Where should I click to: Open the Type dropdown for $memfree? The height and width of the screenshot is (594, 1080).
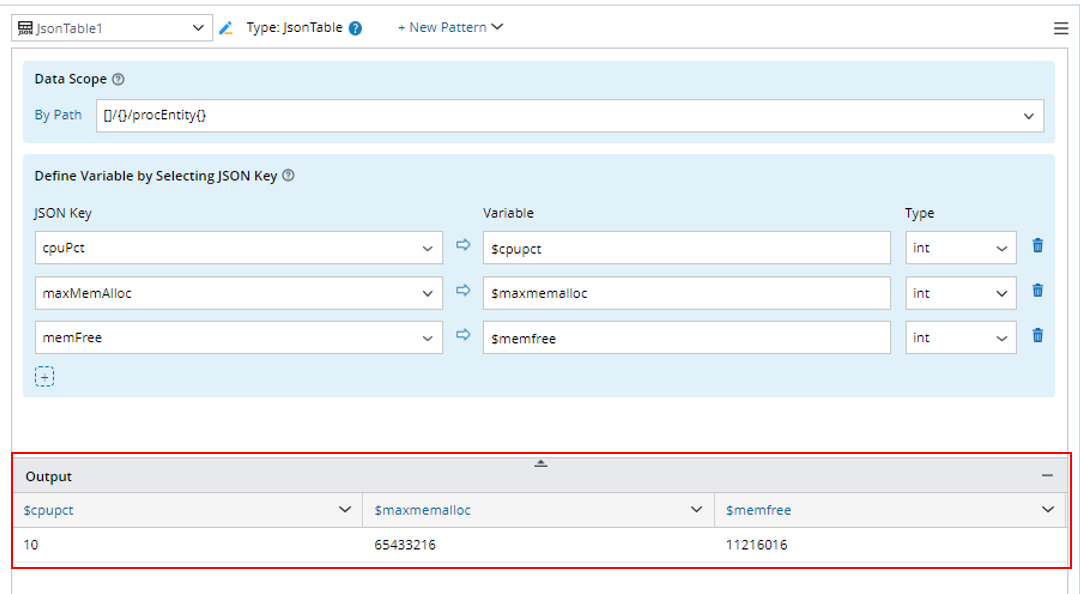tap(1001, 338)
